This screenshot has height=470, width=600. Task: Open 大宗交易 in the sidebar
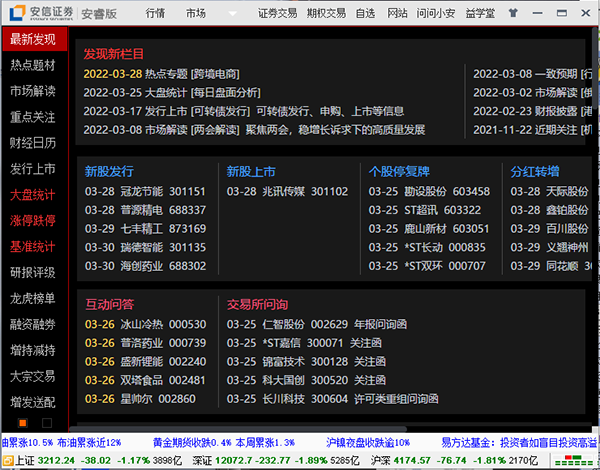coord(33,376)
